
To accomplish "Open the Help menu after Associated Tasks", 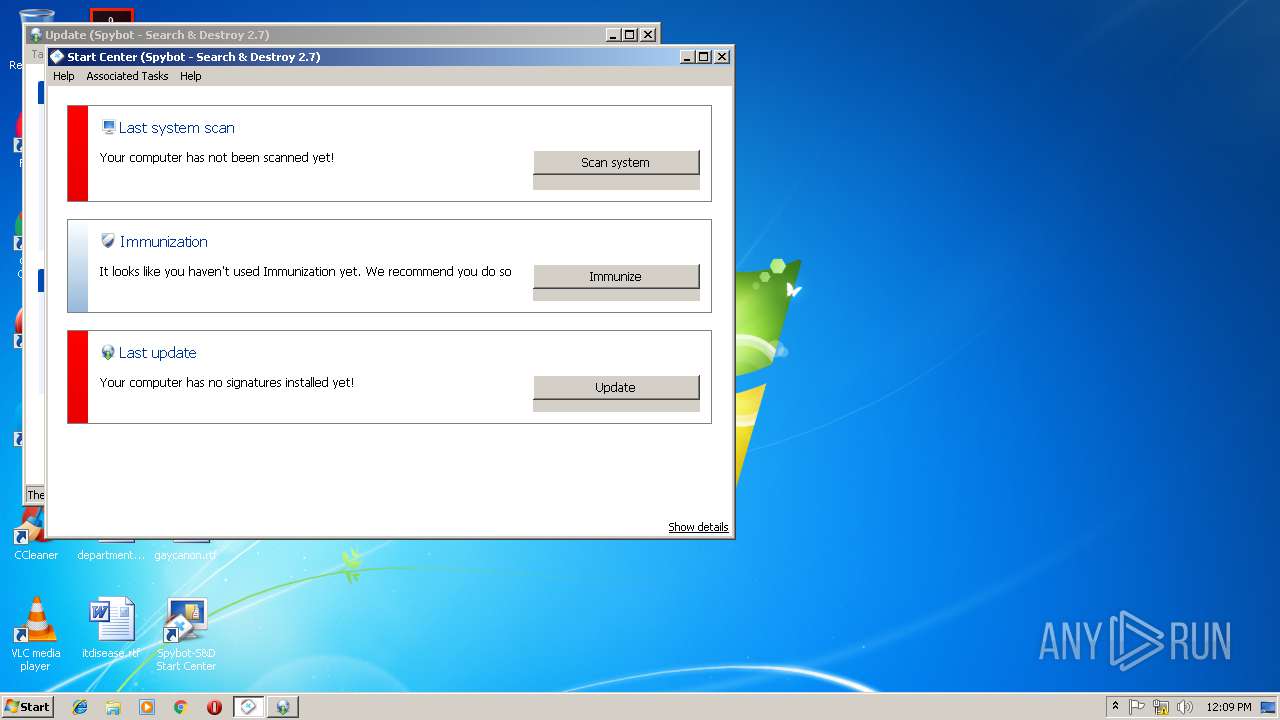I will point(190,76).
